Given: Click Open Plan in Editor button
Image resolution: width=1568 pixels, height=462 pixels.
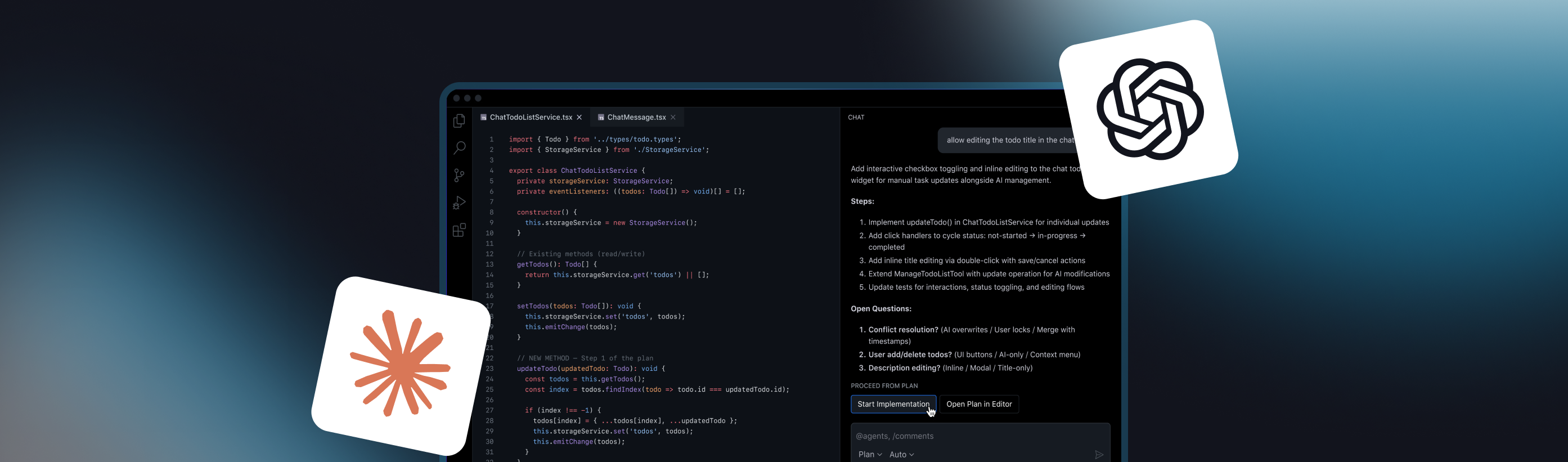Looking at the screenshot, I should click(x=979, y=404).
